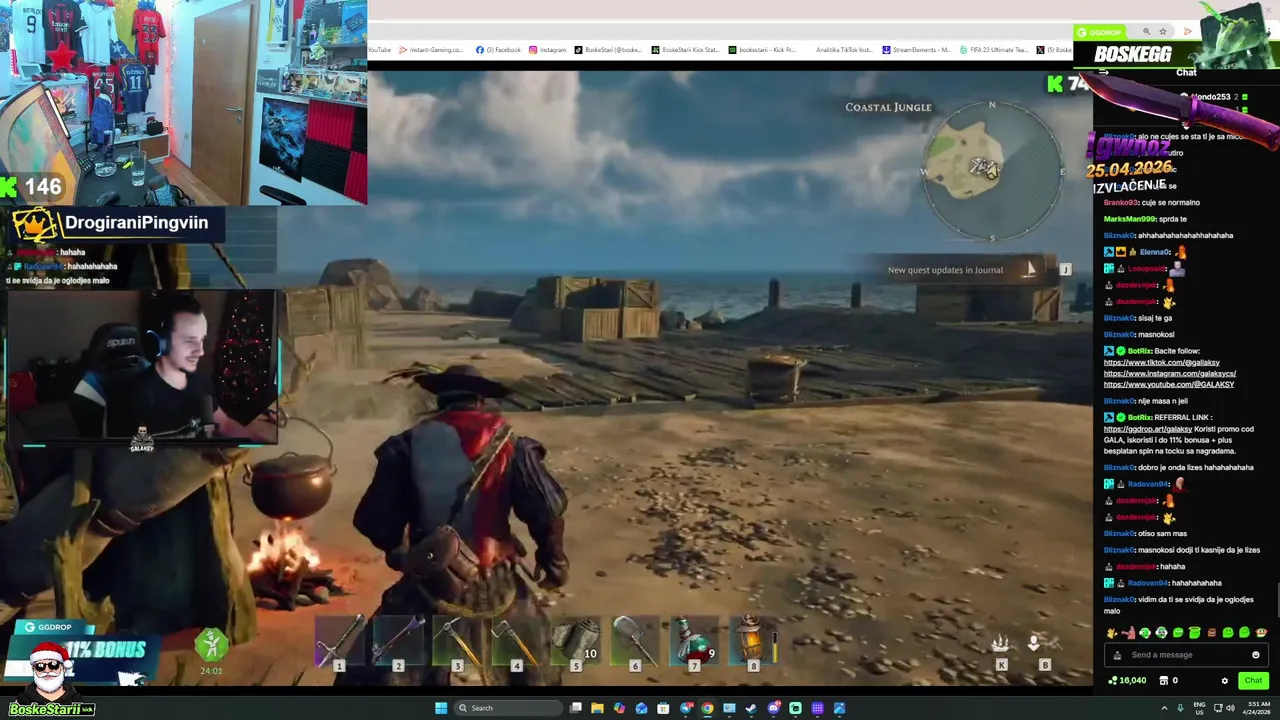This screenshot has width=1280, height=720.
Task: Click the green Chat send button
Action: pyautogui.click(x=1253, y=680)
